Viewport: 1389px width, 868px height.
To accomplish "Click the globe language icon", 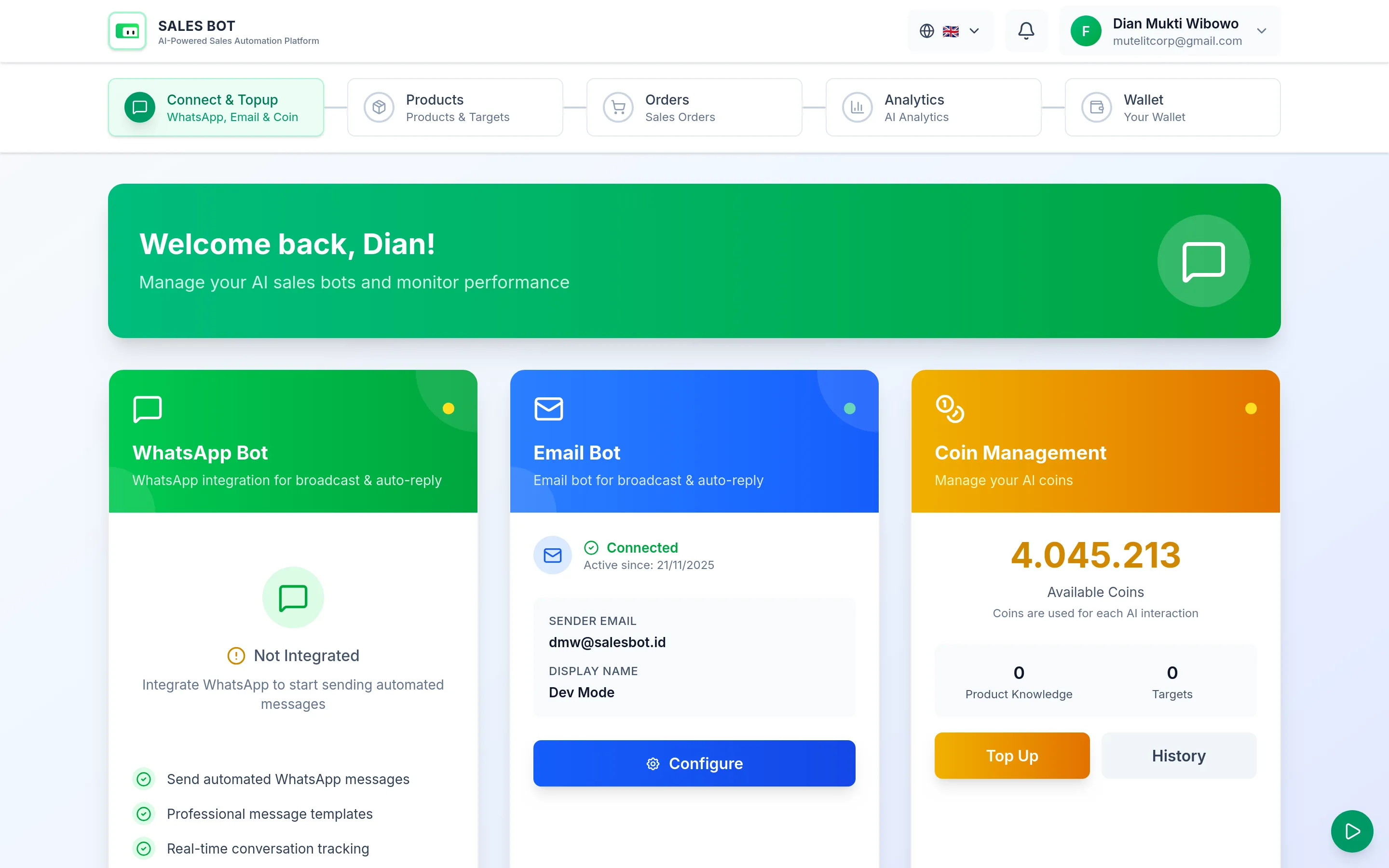I will [x=926, y=30].
